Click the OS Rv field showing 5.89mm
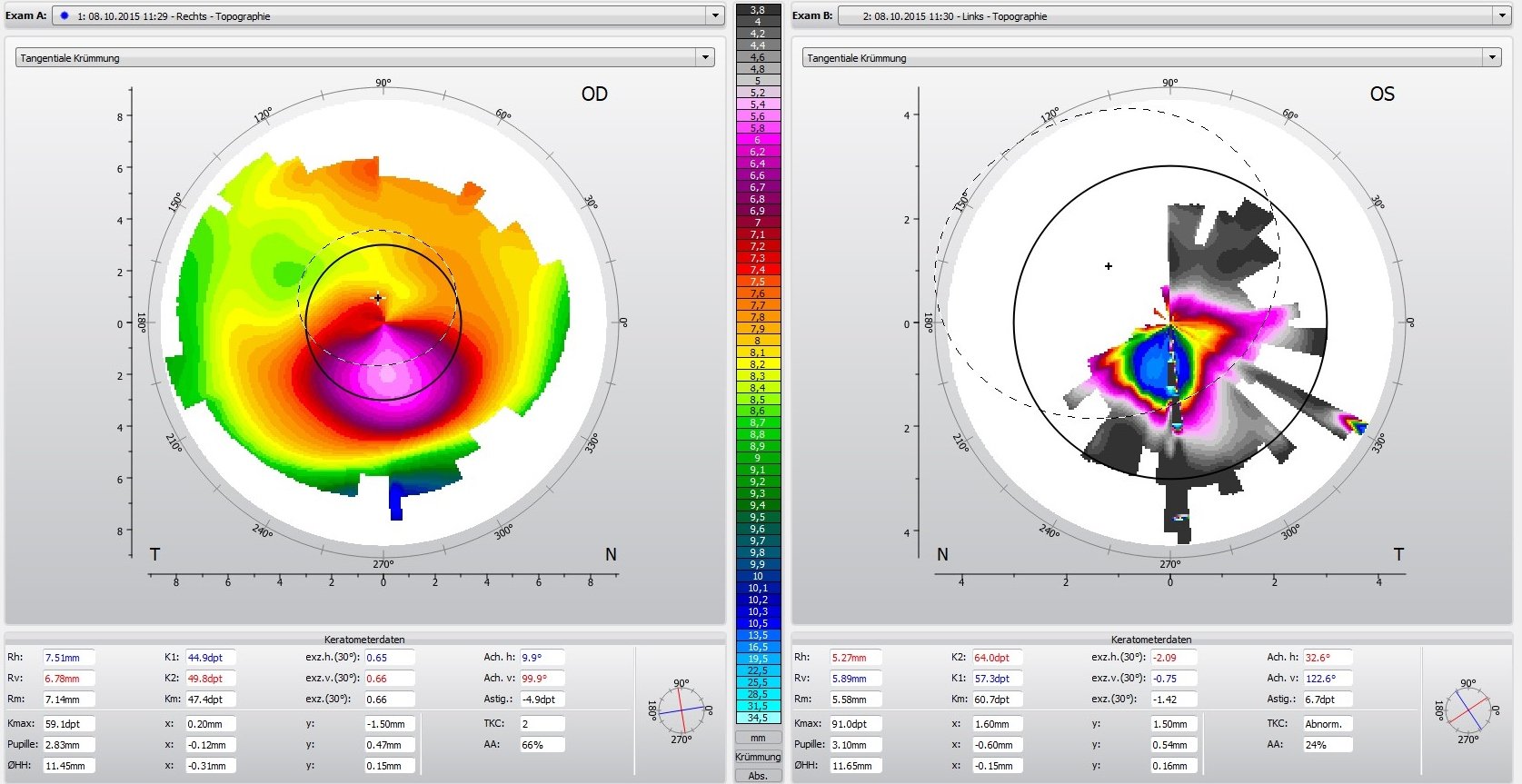The width and height of the screenshot is (1522, 784). click(855, 678)
